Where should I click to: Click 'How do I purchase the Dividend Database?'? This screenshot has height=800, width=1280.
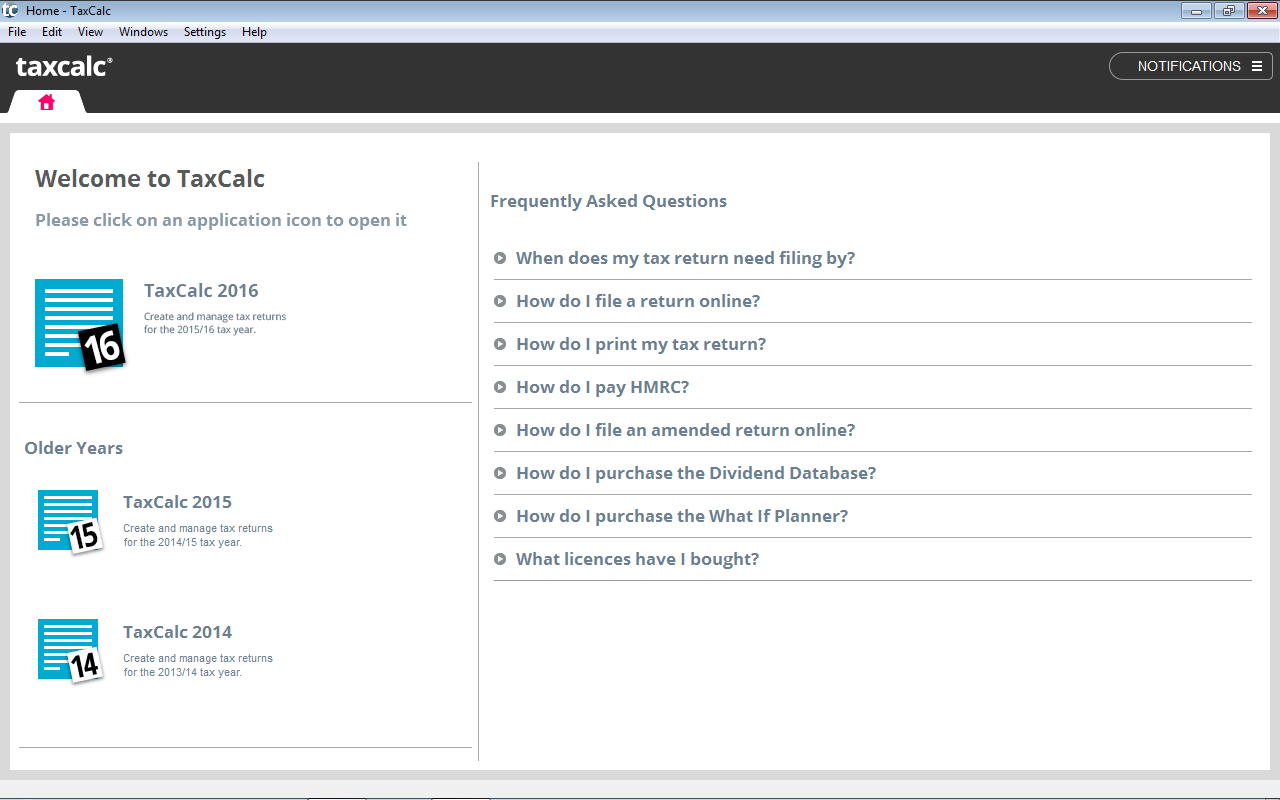click(x=696, y=473)
